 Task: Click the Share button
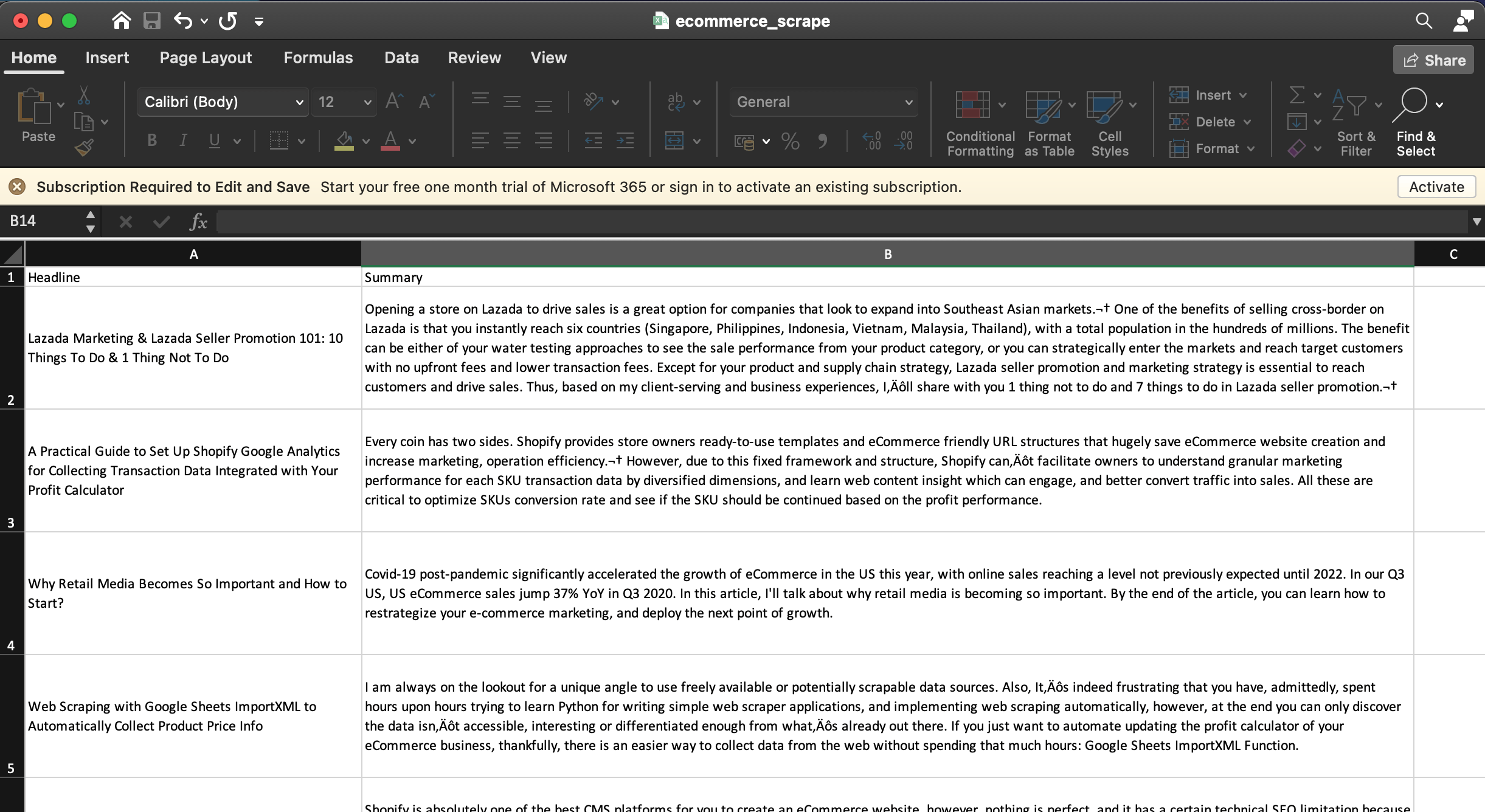pyautogui.click(x=1432, y=59)
